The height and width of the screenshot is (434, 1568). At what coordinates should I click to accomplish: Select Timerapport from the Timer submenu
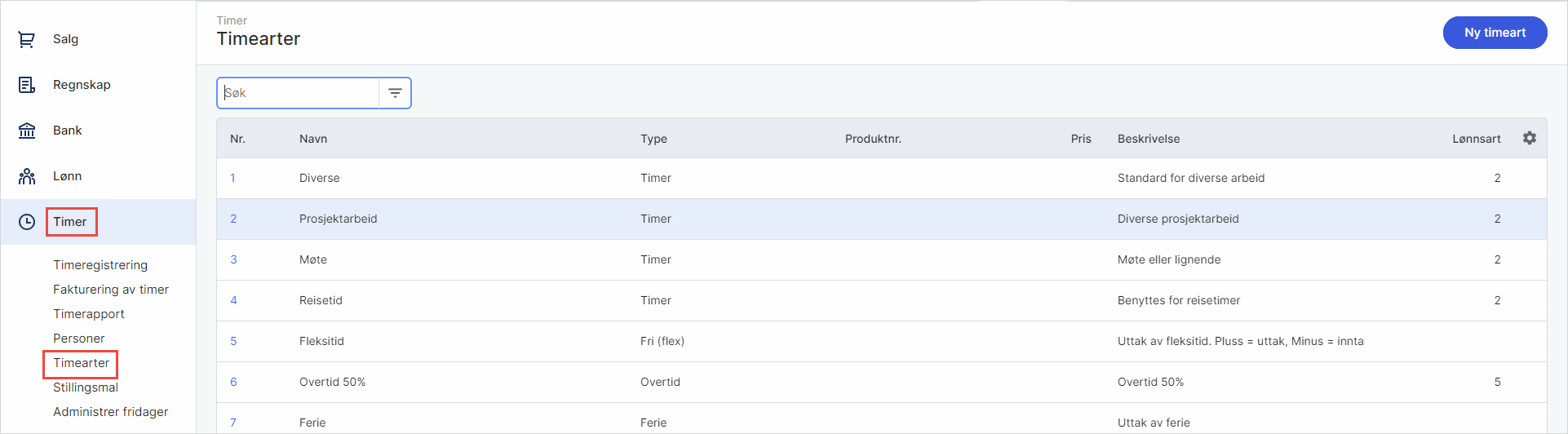89,314
